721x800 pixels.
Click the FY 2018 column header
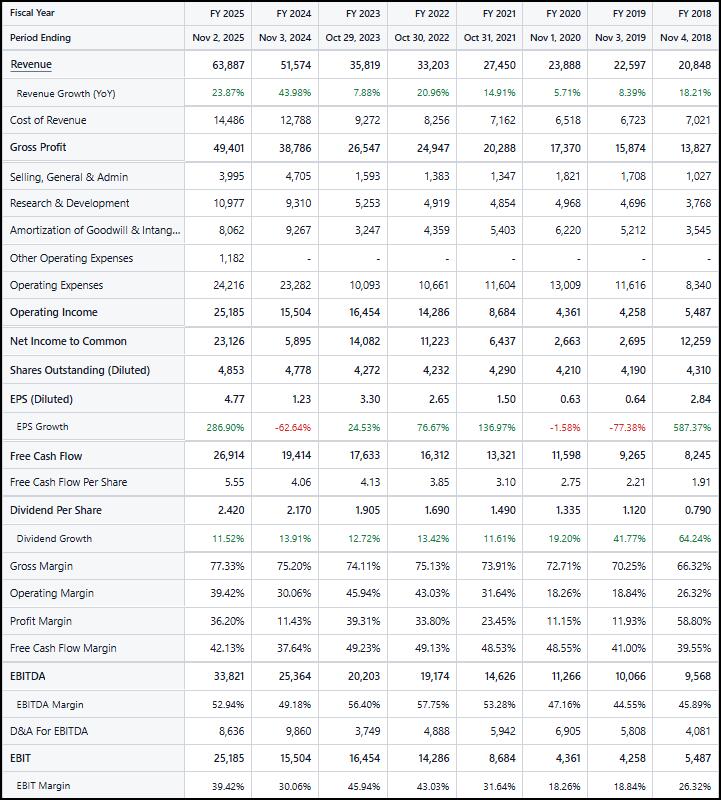693,13
